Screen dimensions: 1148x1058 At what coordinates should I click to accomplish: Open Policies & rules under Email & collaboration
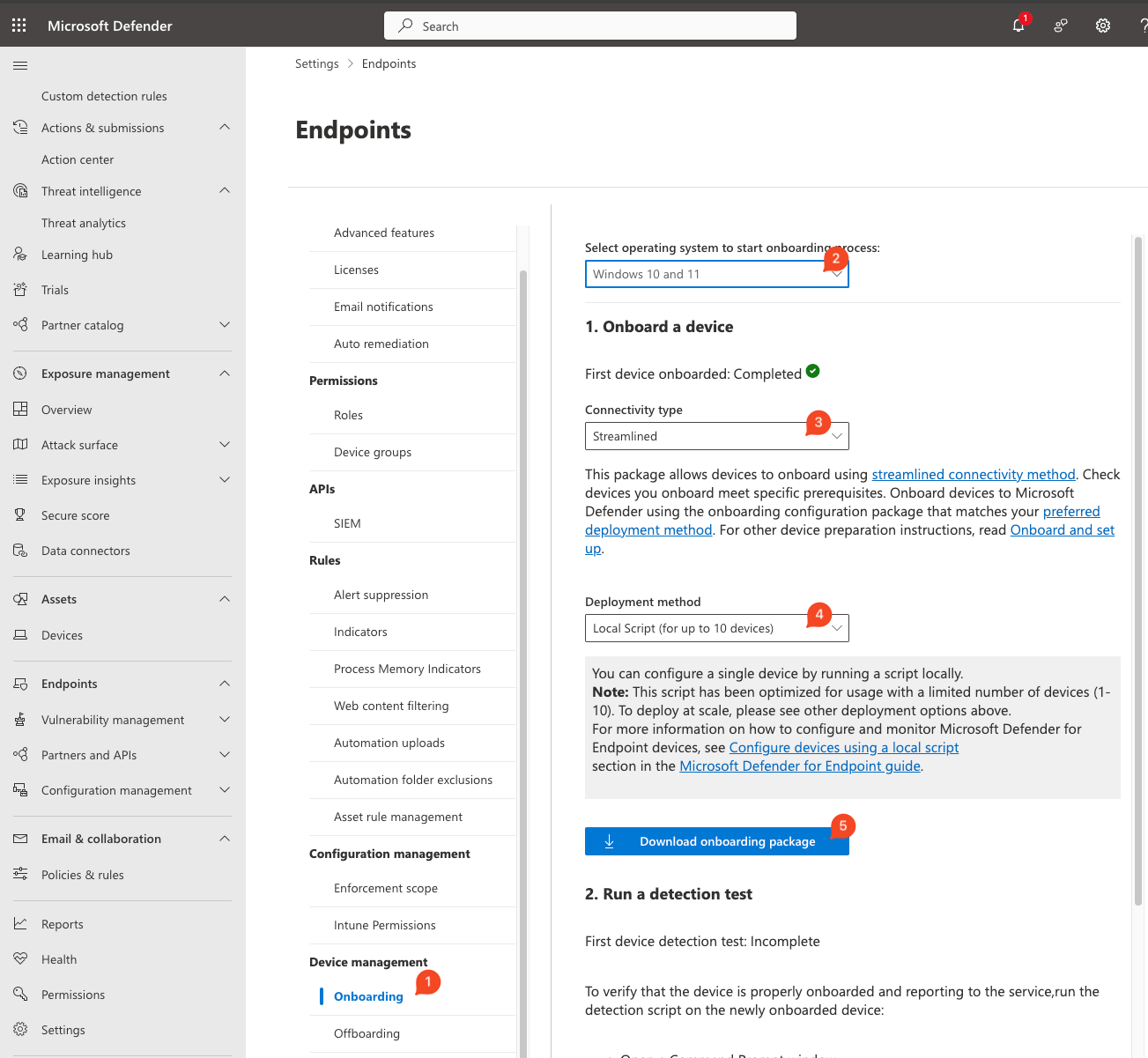[81, 874]
